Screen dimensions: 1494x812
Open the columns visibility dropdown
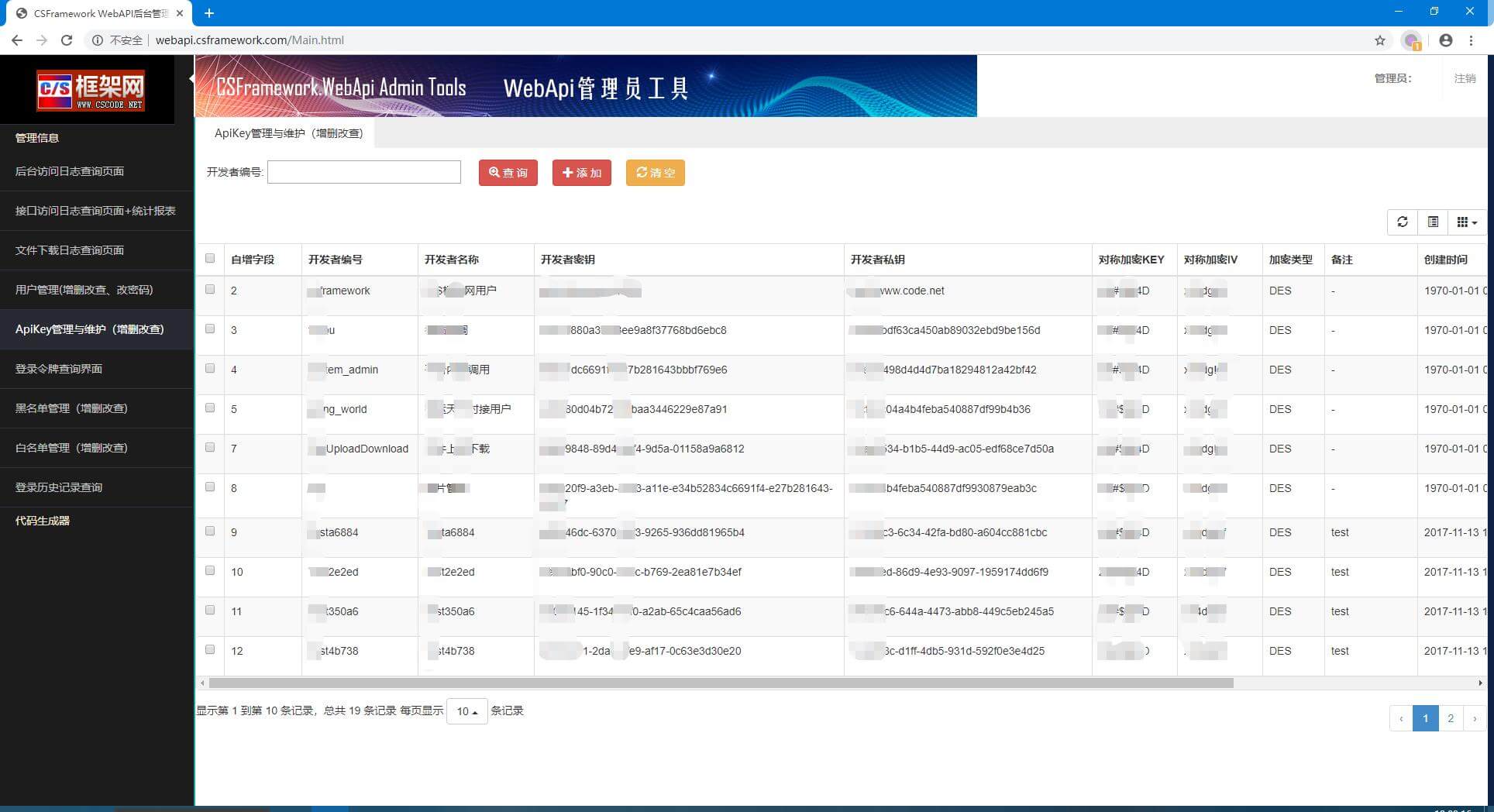click(x=1466, y=222)
